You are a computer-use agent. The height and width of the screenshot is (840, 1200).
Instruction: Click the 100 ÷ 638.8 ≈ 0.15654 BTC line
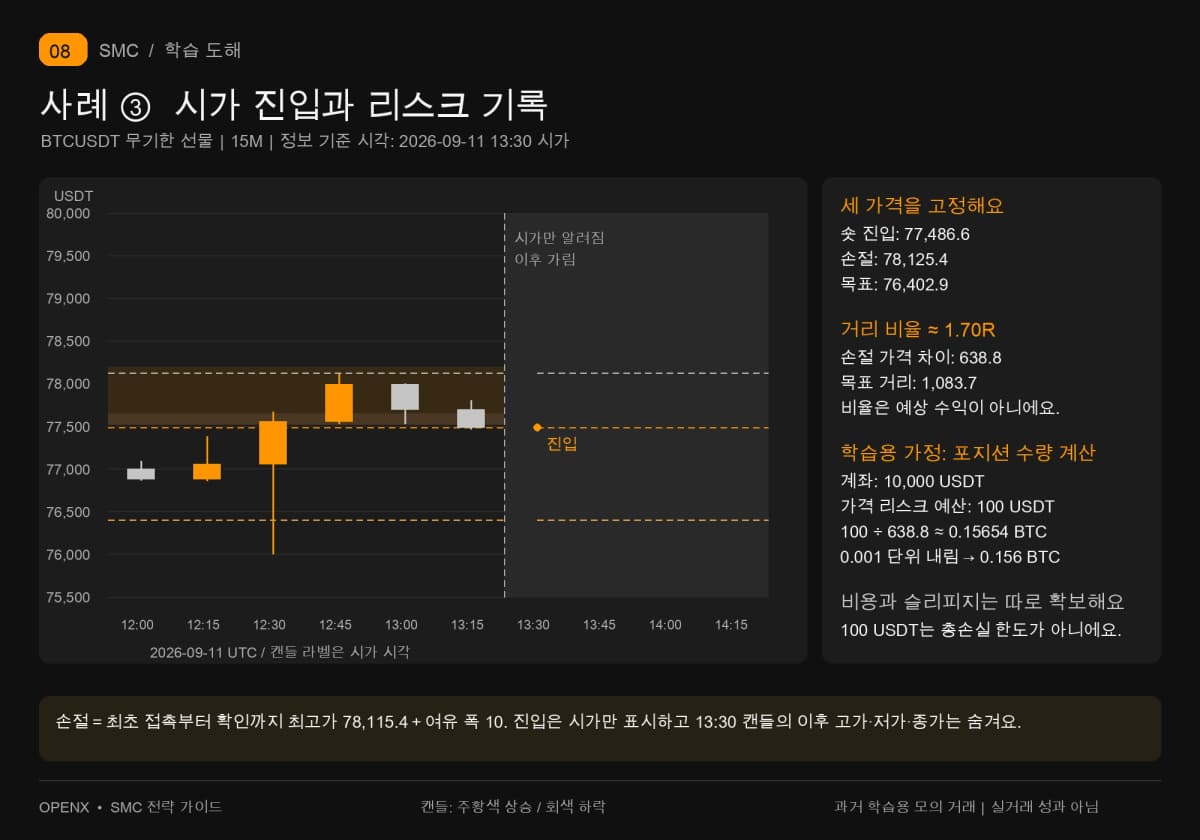coord(944,532)
